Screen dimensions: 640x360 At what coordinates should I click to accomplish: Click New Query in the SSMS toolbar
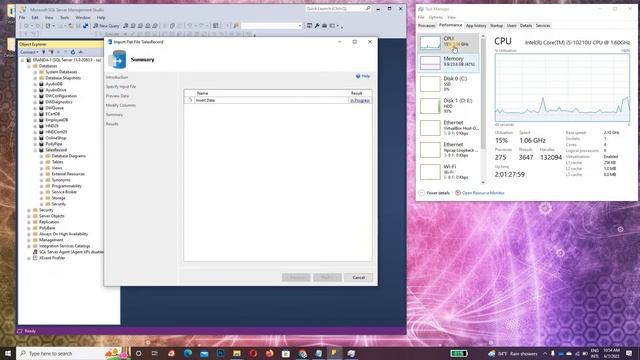click(x=106, y=26)
